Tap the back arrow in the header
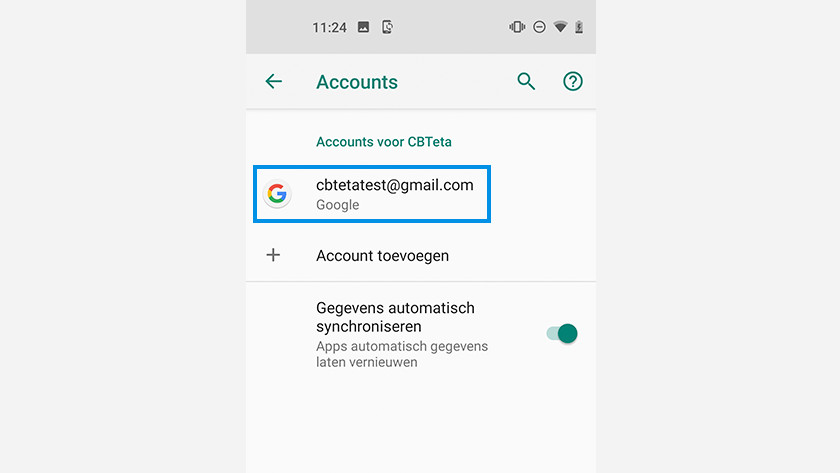The height and width of the screenshot is (473, 840). coord(273,81)
